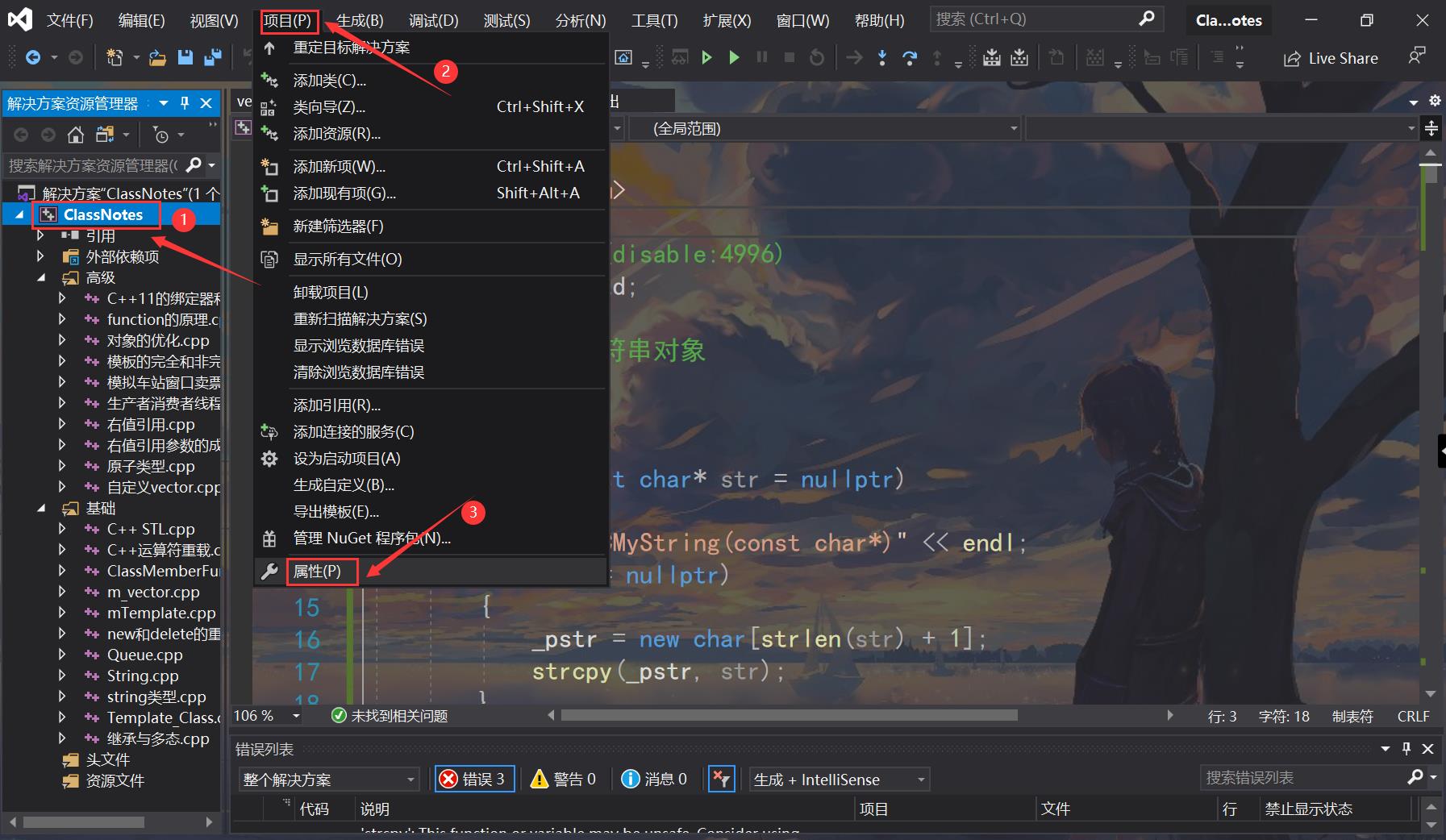Click the Save All icon
This screenshot has height=840, width=1446.
click(213, 57)
